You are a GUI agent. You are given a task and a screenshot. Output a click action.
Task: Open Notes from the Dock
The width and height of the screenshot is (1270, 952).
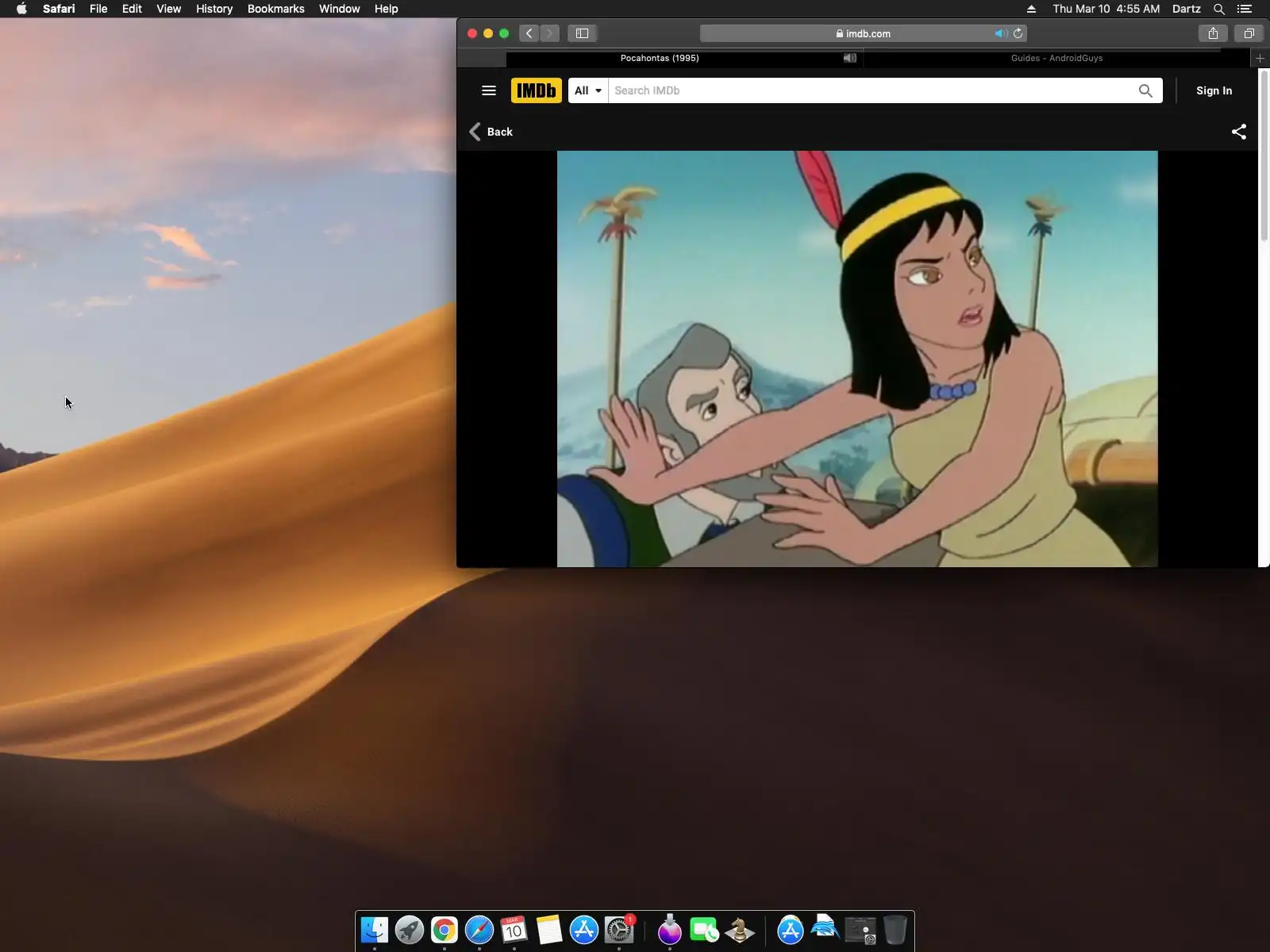pyautogui.click(x=549, y=930)
